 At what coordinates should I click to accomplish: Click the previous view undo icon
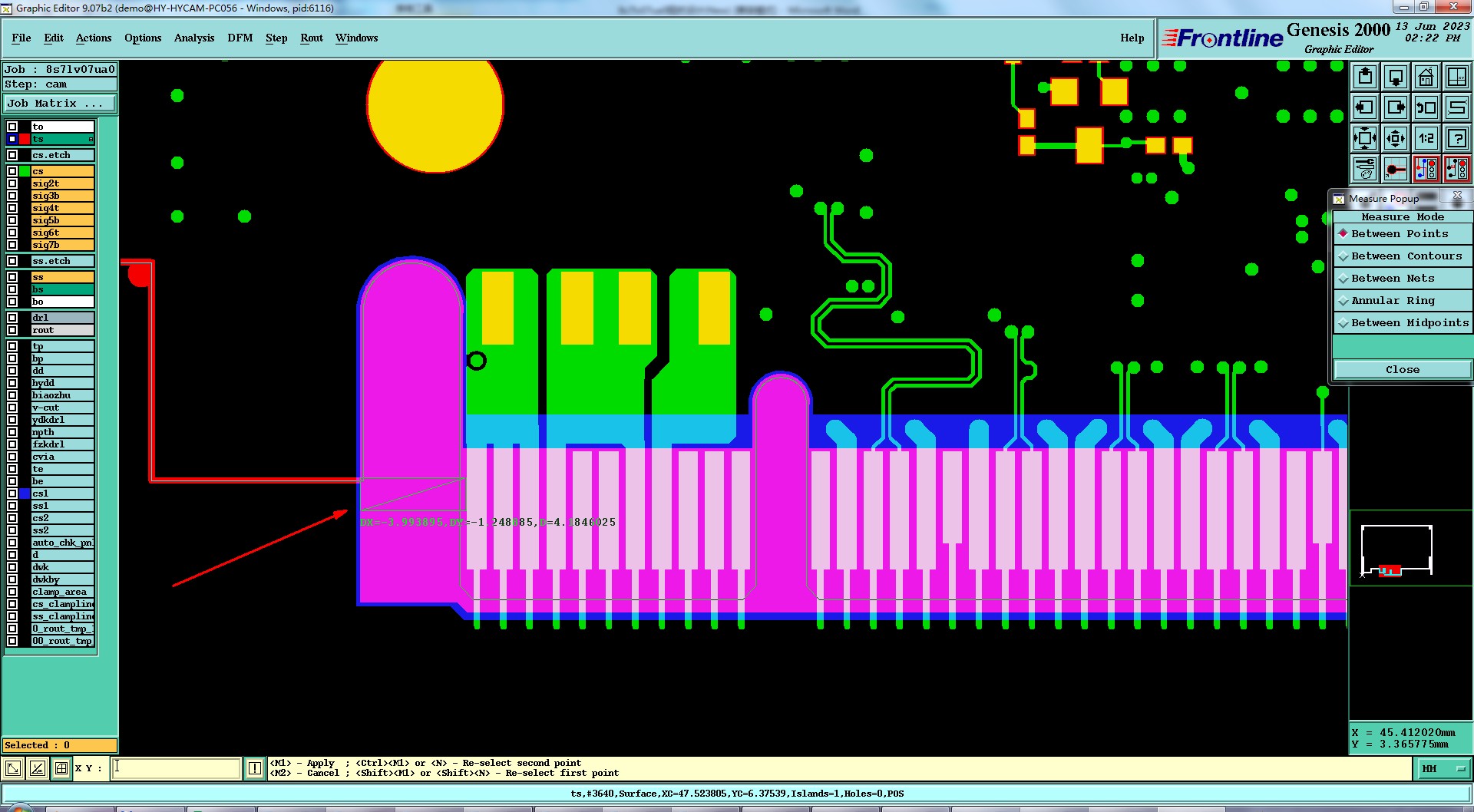1426,107
